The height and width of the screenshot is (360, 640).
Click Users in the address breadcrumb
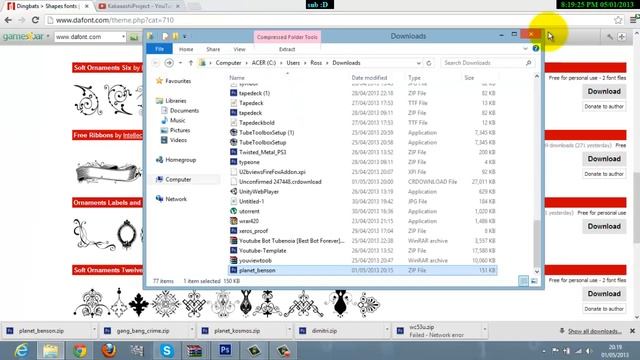pyautogui.click(x=293, y=63)
